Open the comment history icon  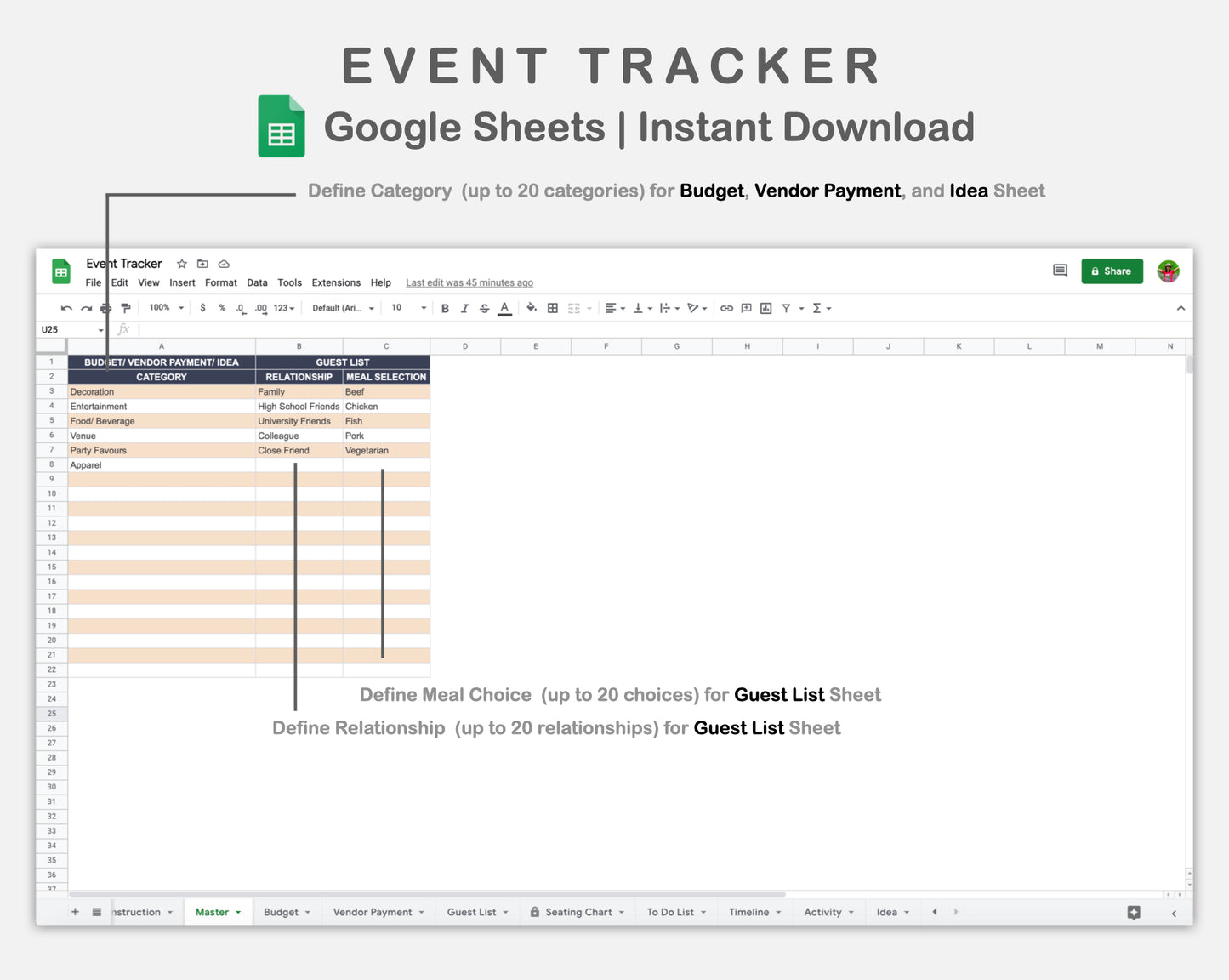click(1060, 271)
